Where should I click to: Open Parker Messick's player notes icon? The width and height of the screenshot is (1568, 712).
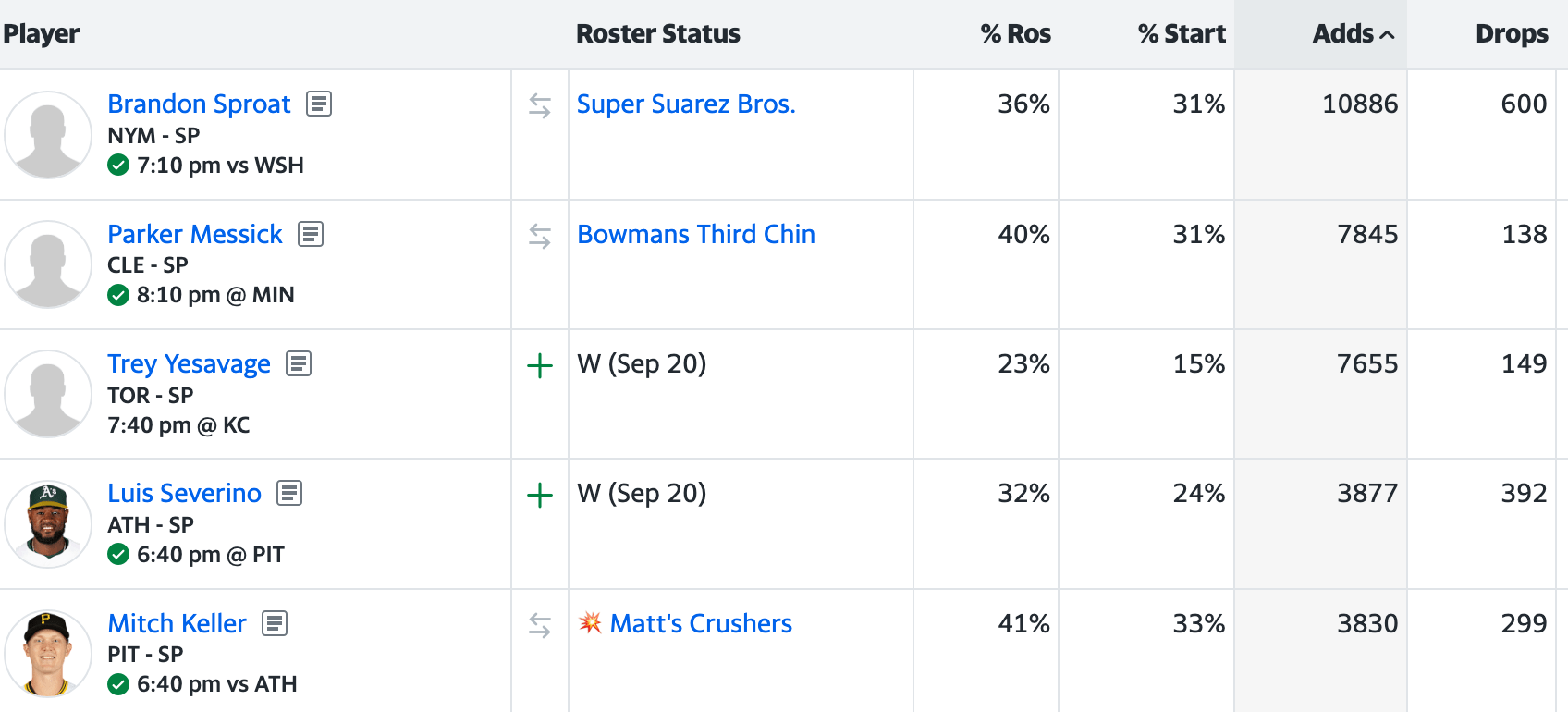311,234
